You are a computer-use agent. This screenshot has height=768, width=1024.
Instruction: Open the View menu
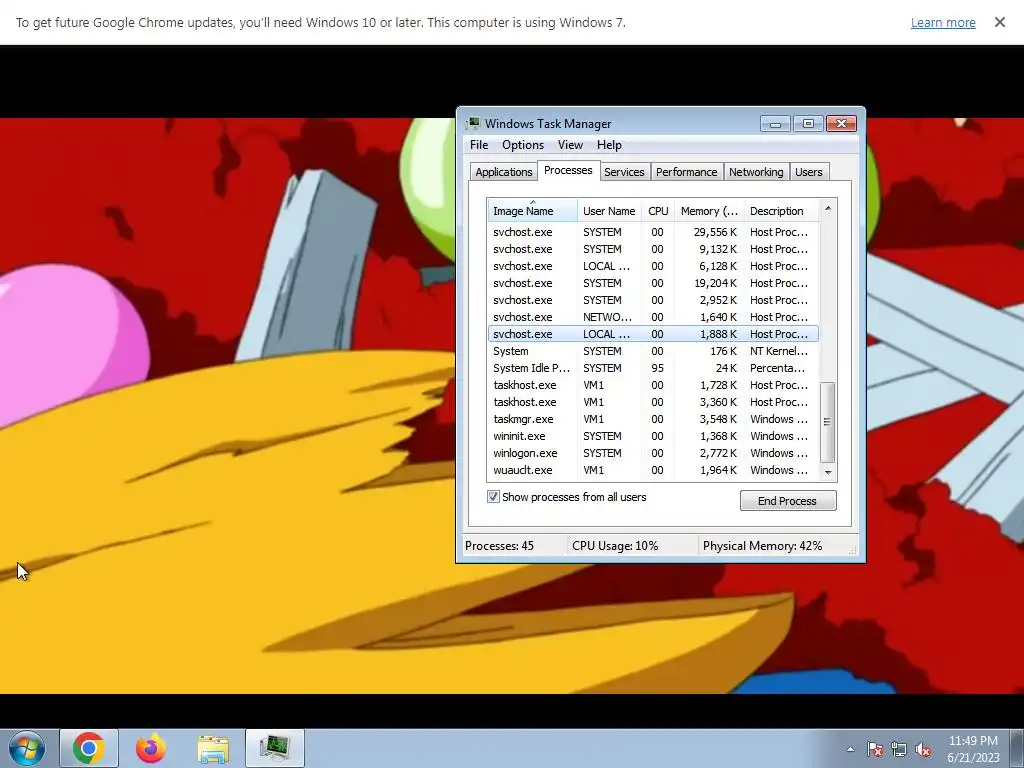point(570,145)
